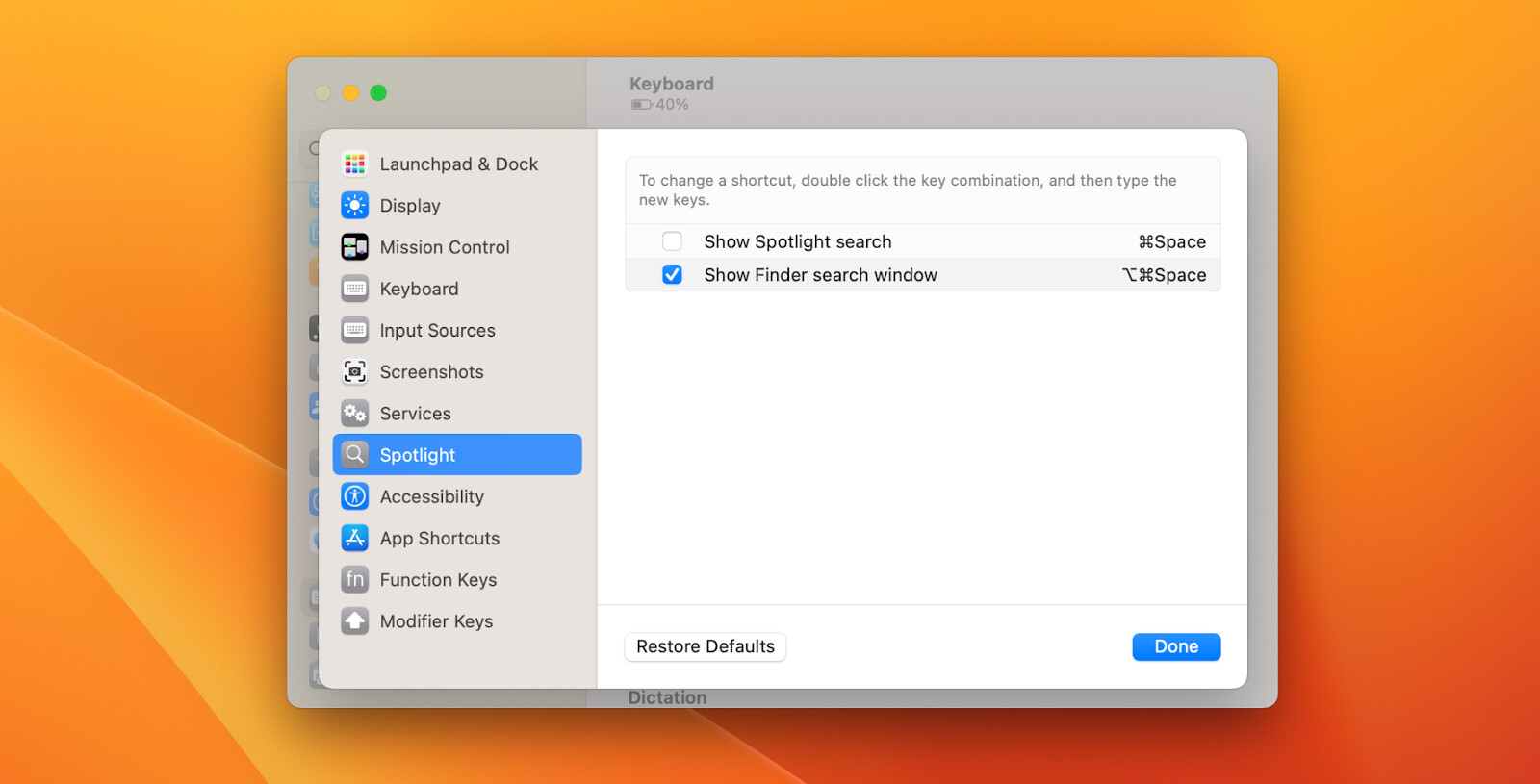The height and width of the screenshot is (784, 1540).
Task: Enable Show Spotlight search checkbox
Action: point(672,241)
